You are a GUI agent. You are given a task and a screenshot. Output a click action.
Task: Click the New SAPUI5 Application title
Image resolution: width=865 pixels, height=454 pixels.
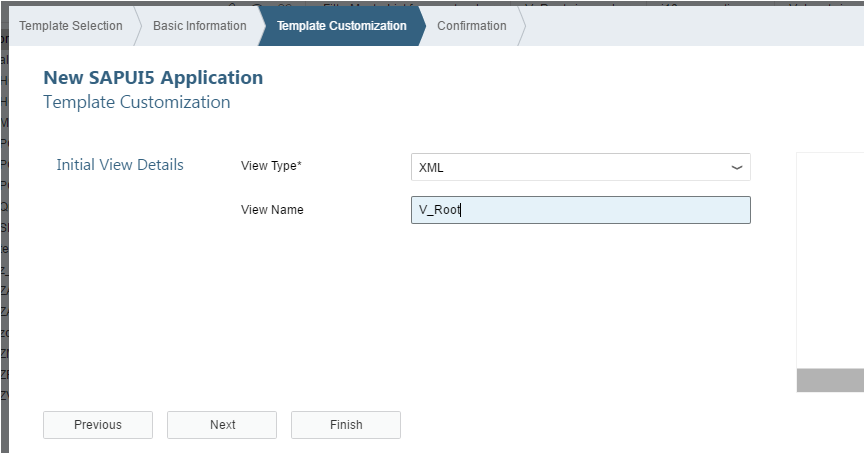(153, 78)
